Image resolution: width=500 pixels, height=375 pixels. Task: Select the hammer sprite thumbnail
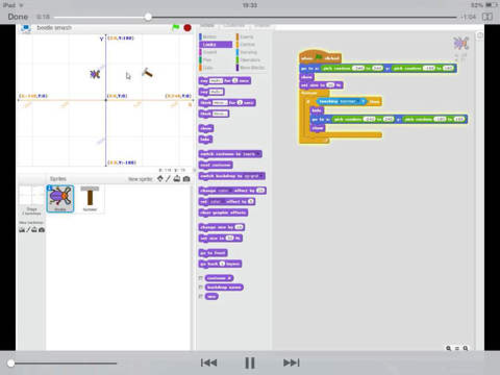90,198
